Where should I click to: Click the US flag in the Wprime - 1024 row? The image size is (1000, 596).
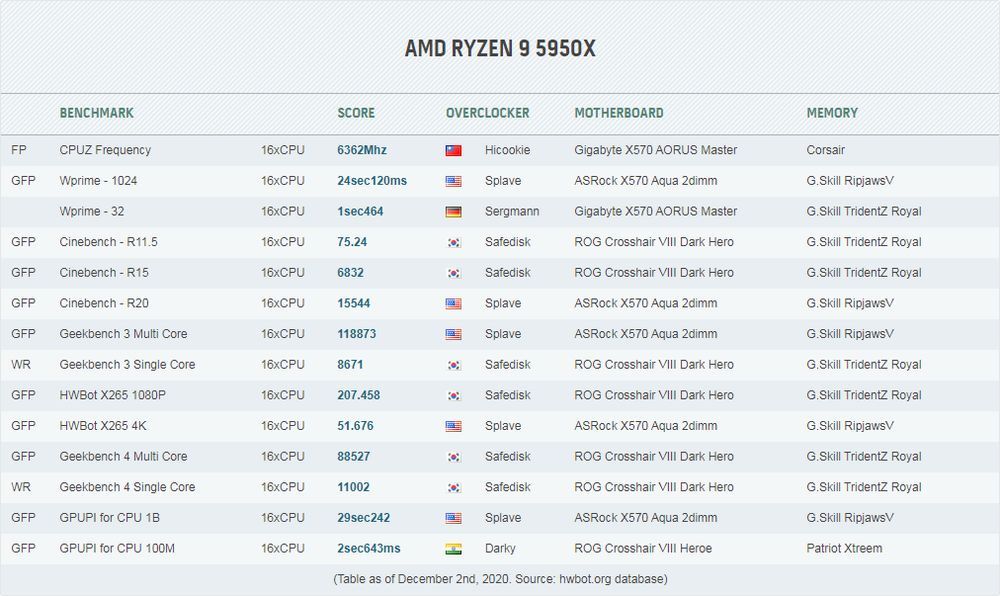coord(453,181)
